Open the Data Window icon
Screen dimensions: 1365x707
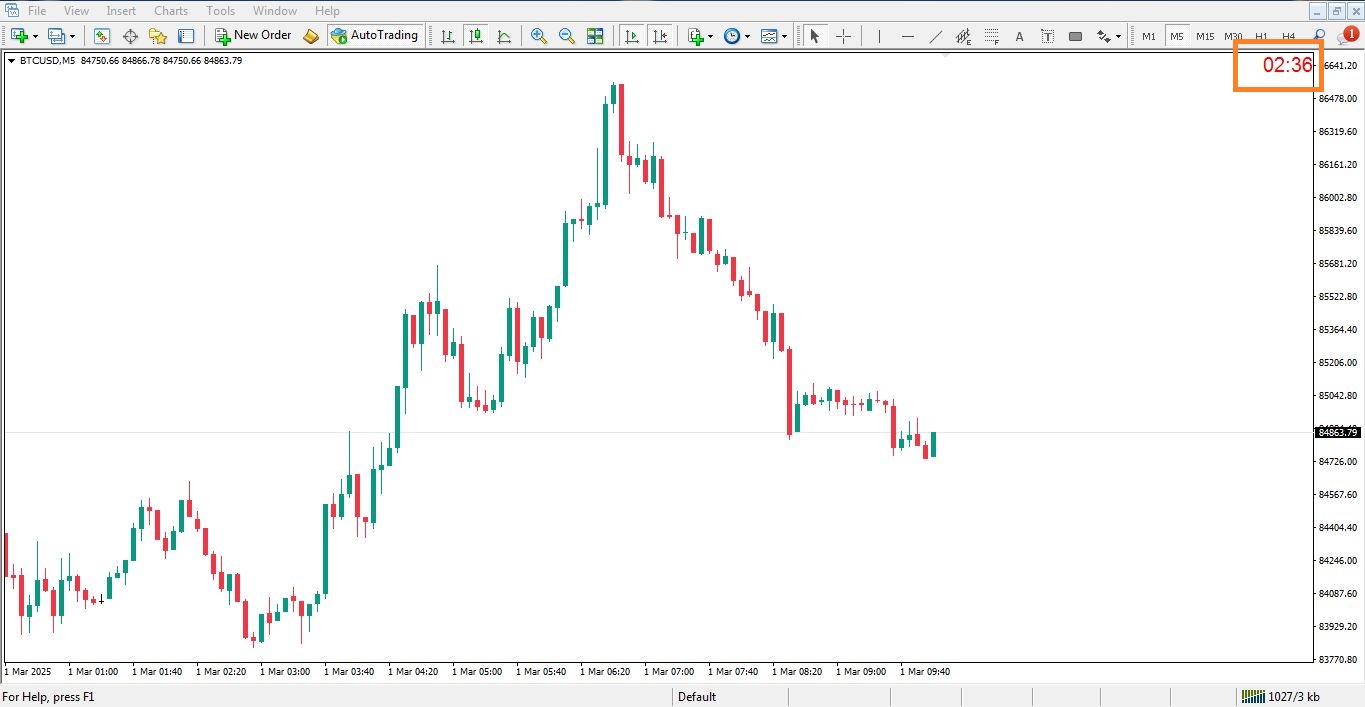point(129,36)
